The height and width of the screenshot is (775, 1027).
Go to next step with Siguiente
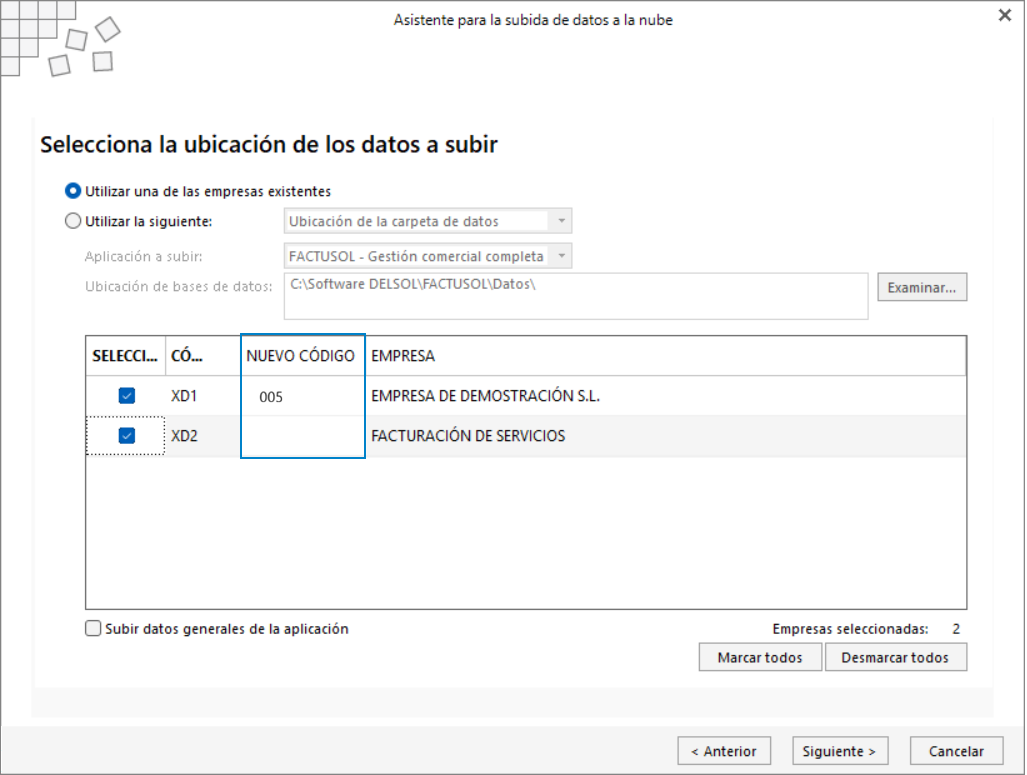coord(840,751)
